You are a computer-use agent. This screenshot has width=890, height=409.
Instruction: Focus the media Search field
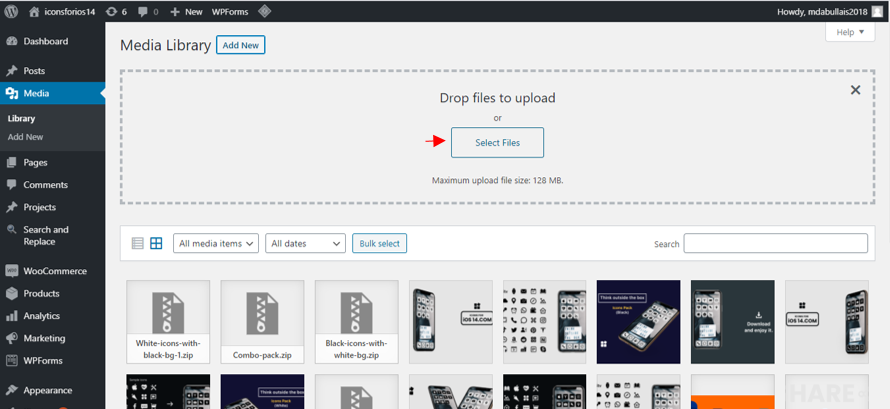(775, 243)
